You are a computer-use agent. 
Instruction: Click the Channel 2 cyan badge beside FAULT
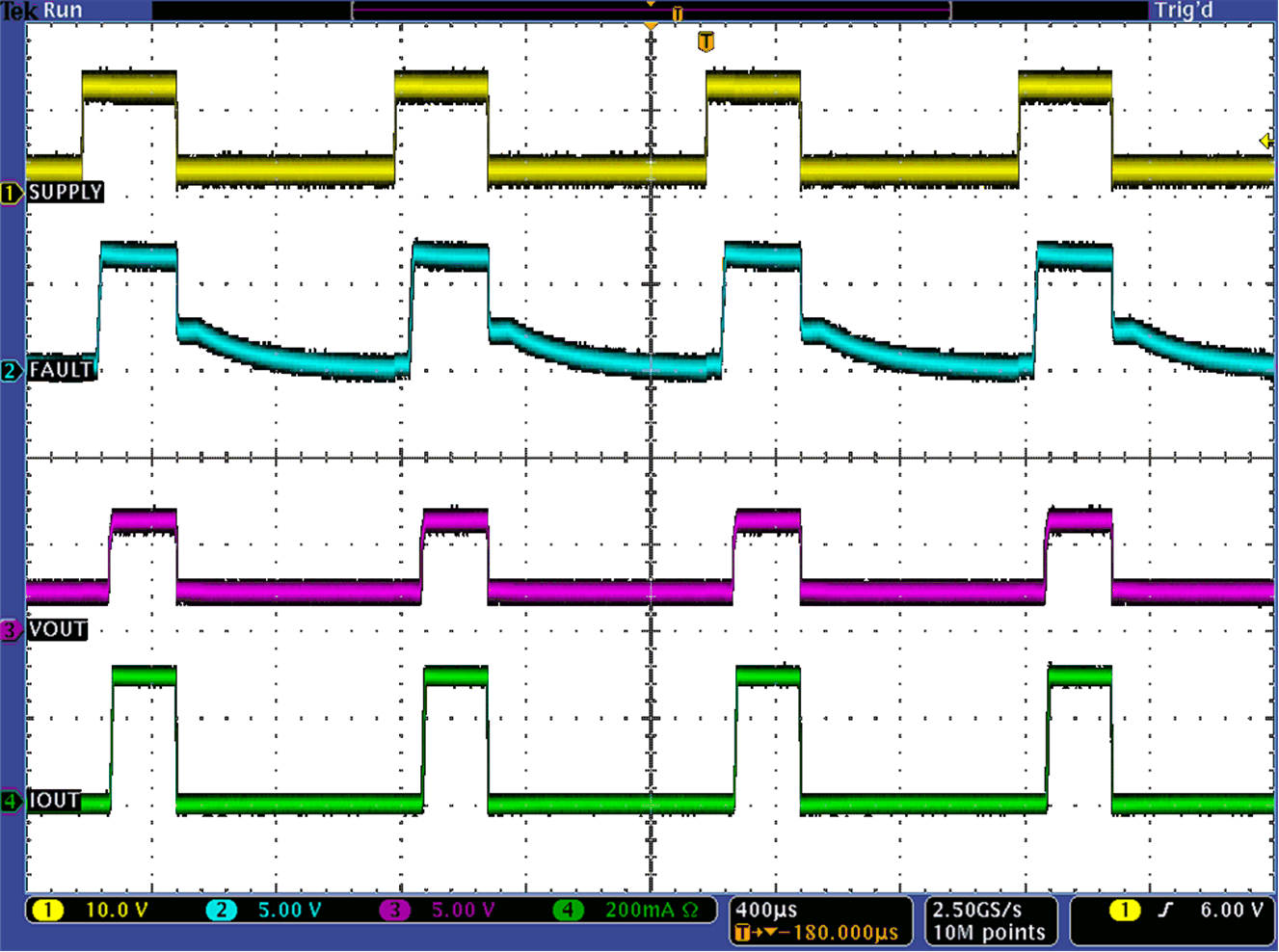[12, 369]
